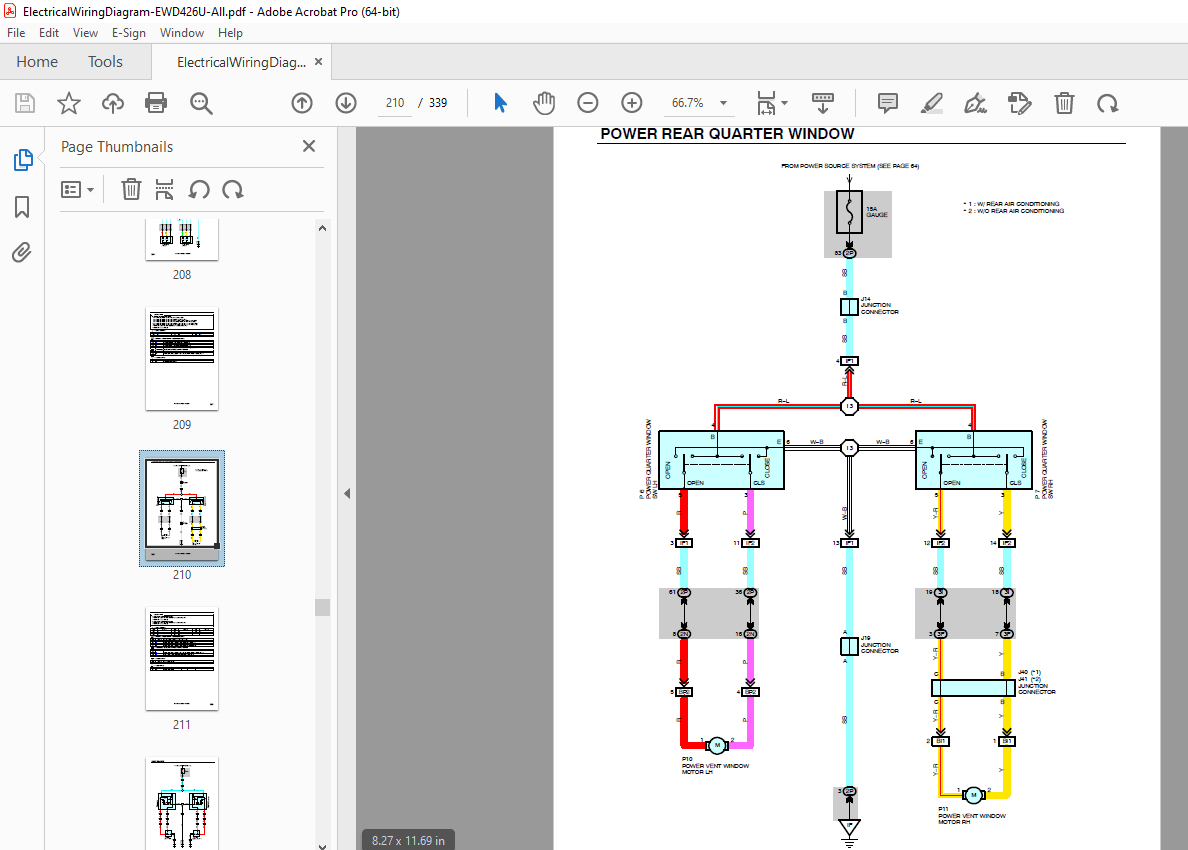
Task: Click the insert pages thumbnail panel icon
Action: 164,189
